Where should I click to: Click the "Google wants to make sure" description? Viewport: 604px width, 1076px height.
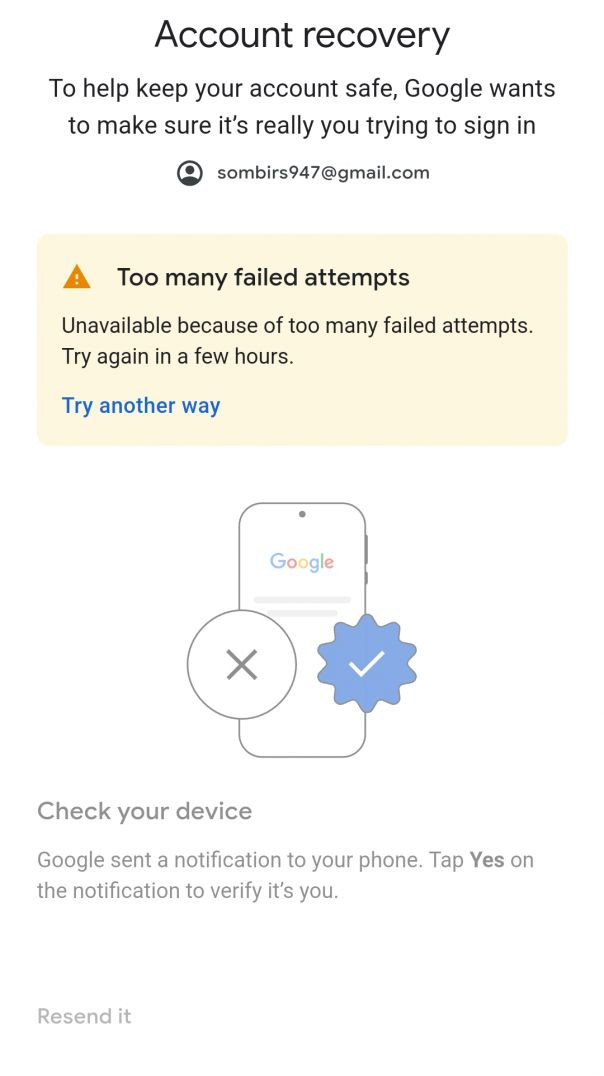point(302,107)
